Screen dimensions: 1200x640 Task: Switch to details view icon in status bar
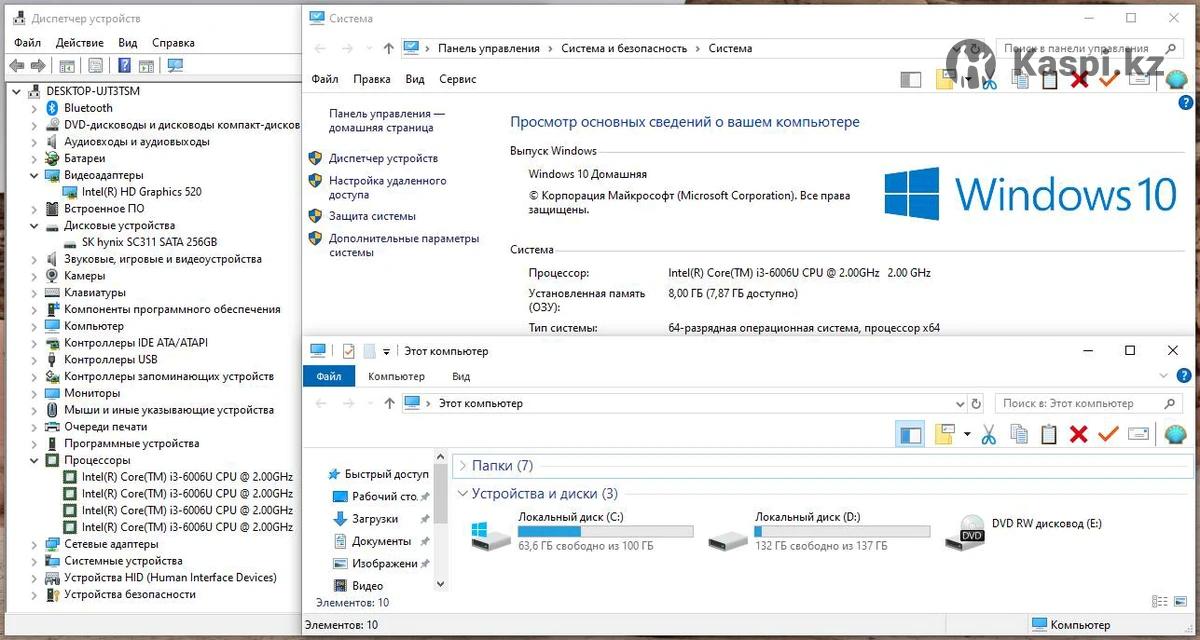tap(1159, 601)
